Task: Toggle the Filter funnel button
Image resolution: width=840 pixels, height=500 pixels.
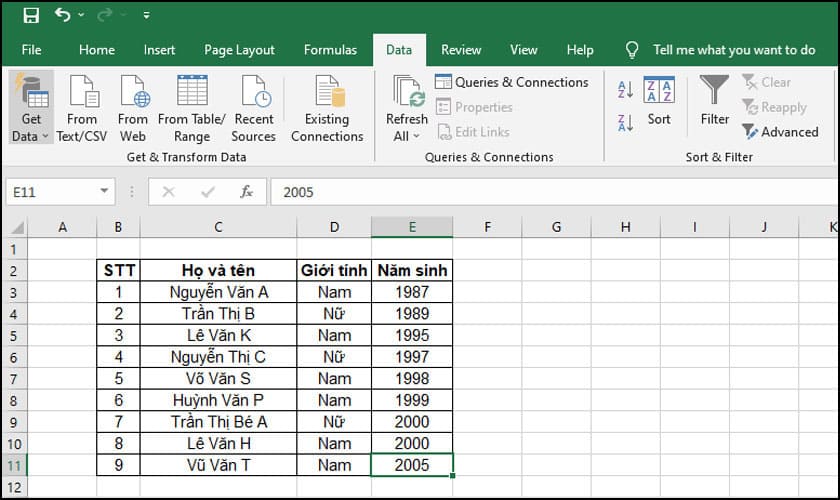Action: [x=715, y=101]
